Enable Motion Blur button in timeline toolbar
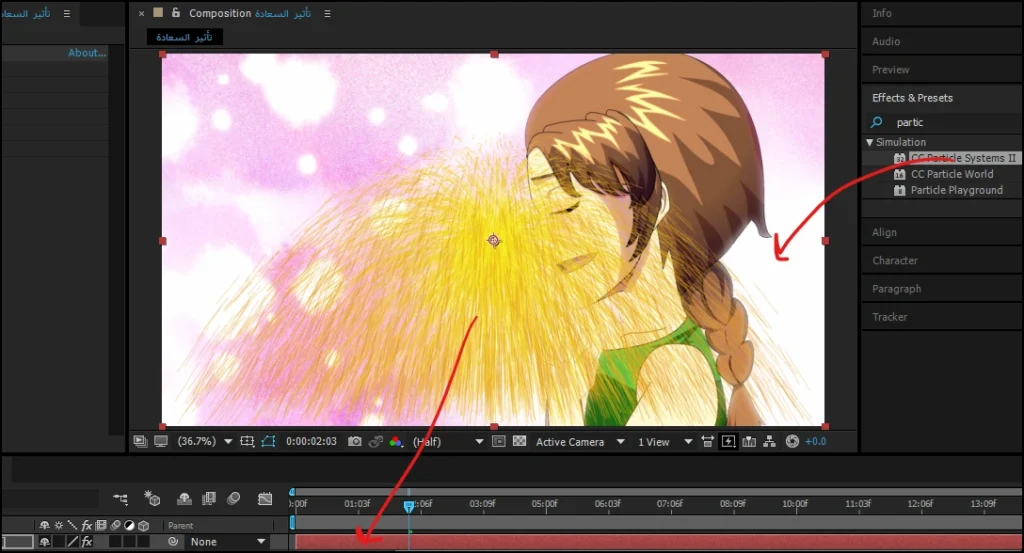Image resolution: width=1024 pixels, height=553 pixels. pyautogui.click(x=234, y=499)
